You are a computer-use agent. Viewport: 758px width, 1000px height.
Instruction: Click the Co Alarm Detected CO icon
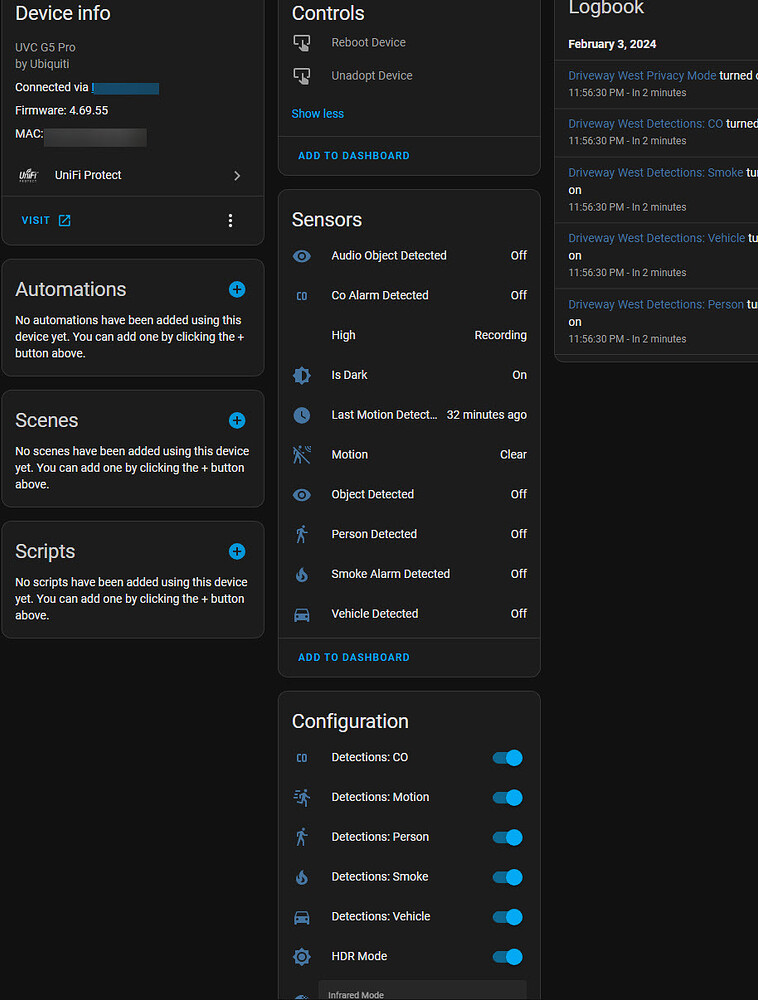coord(302,296)
